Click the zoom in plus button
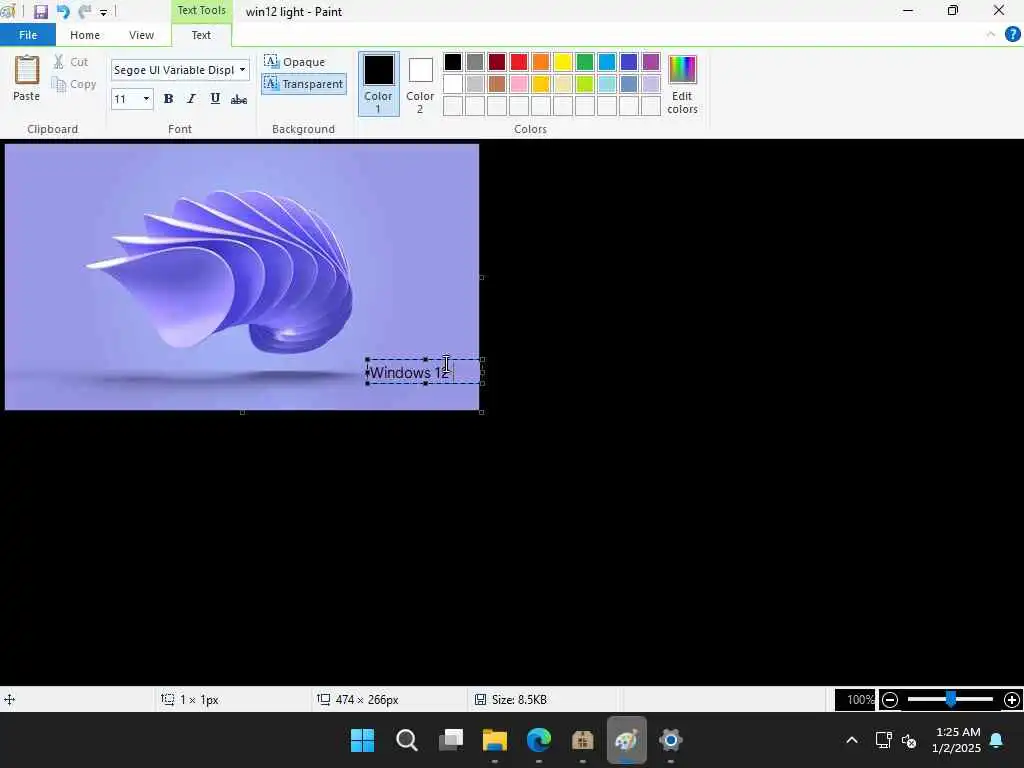1024x768 pixels. tap(1012, 700)
